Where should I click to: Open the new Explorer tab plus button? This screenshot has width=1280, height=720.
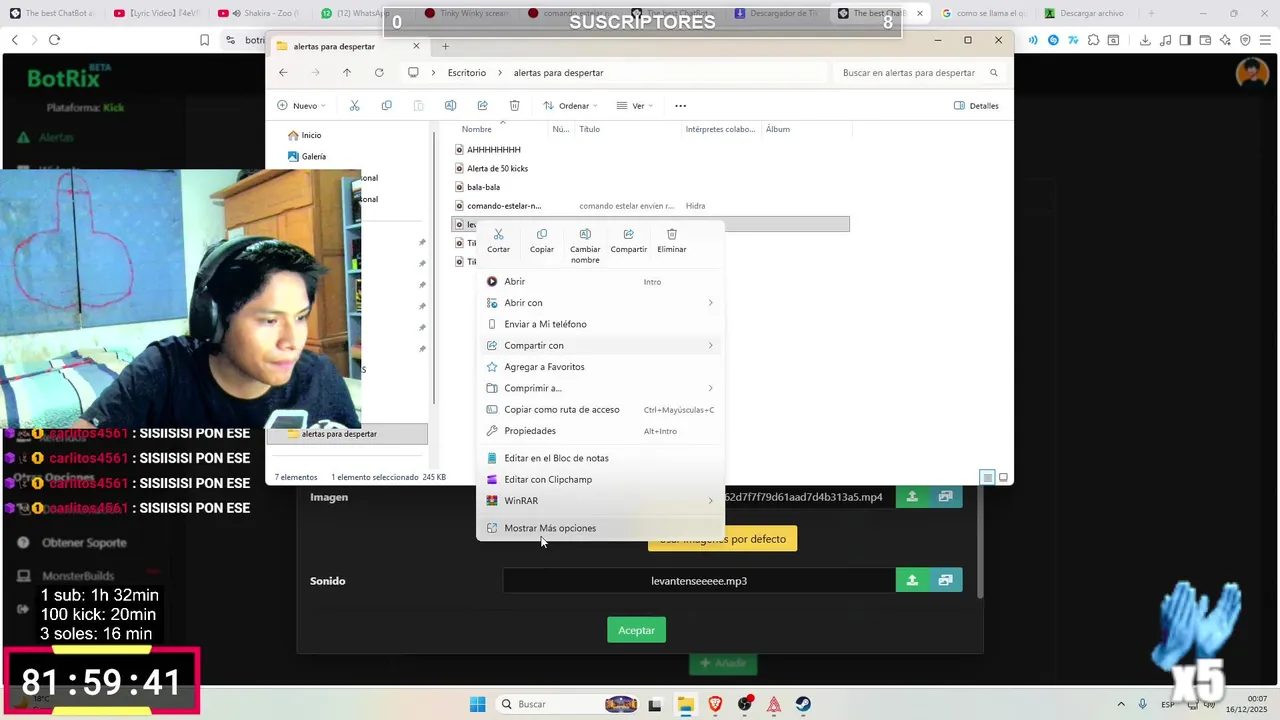[x=445, y=46]
